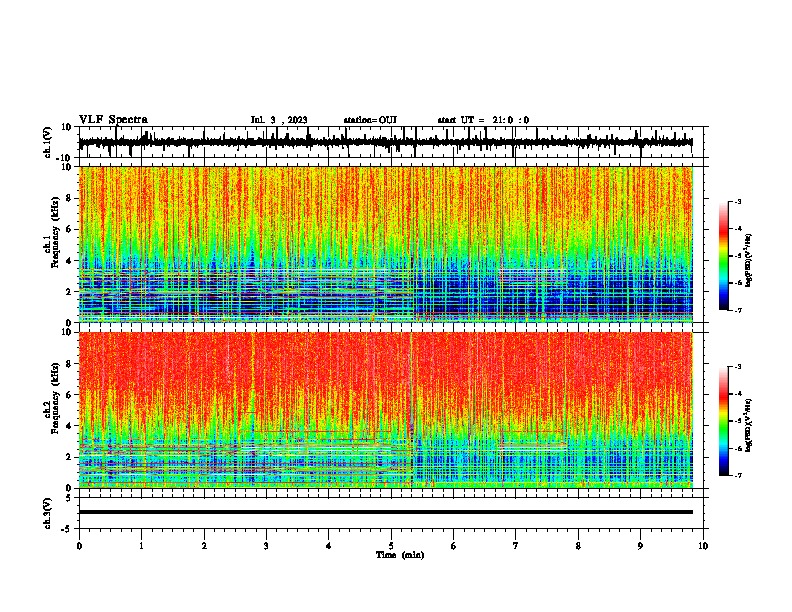The image size is (792, 612).
Task: Click the ch.1 colorbar log(PSD) label
Action: 749,261
